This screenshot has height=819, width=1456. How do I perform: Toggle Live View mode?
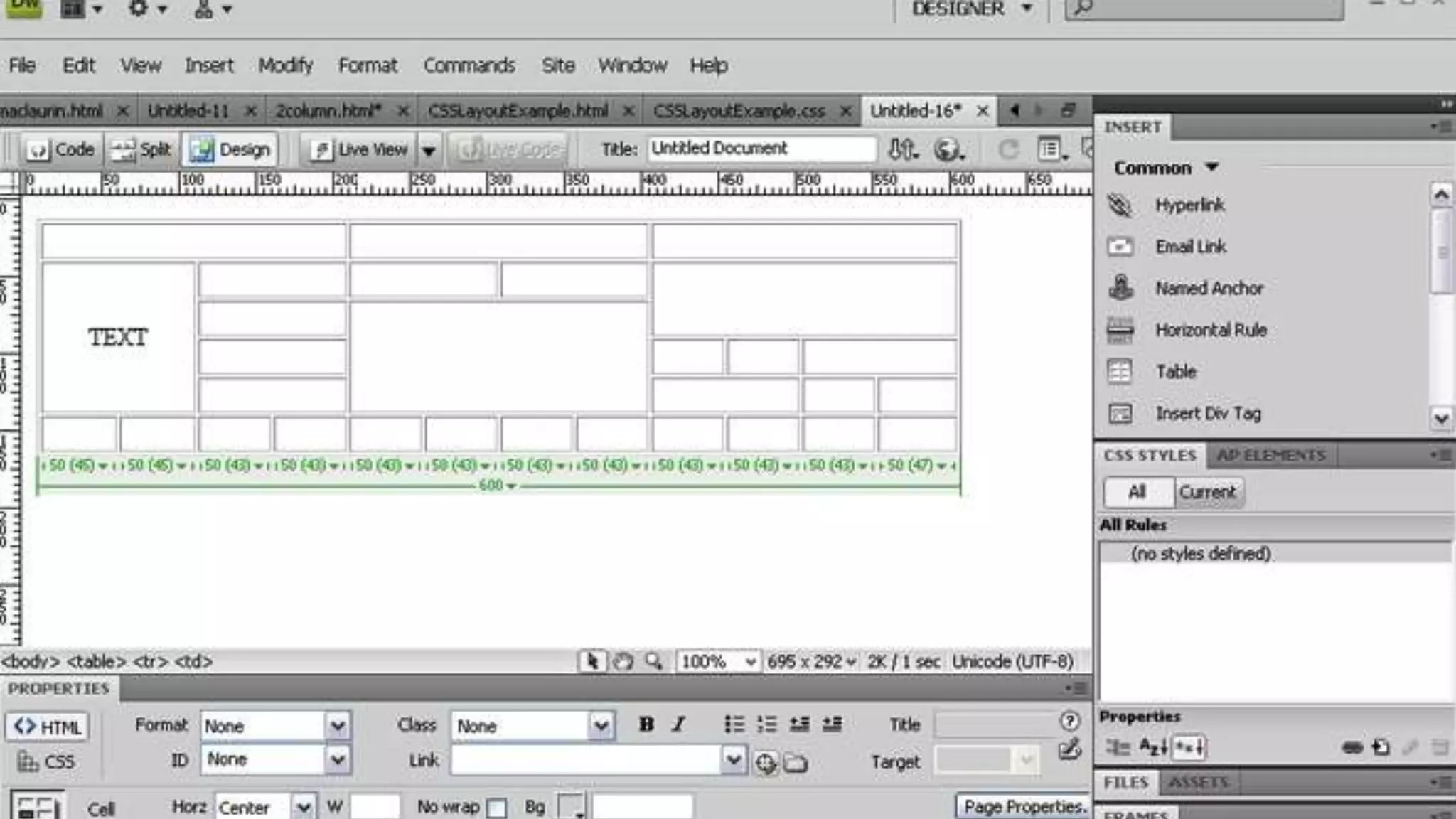[360, 150]
